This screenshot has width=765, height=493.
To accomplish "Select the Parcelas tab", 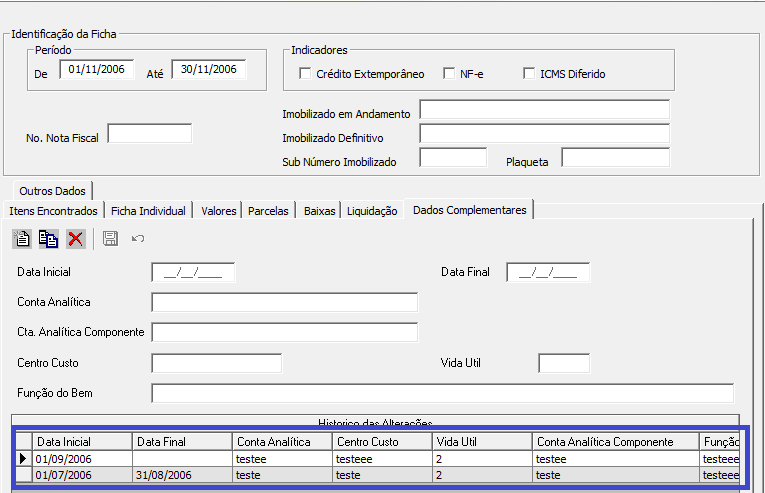I will 268,211.
